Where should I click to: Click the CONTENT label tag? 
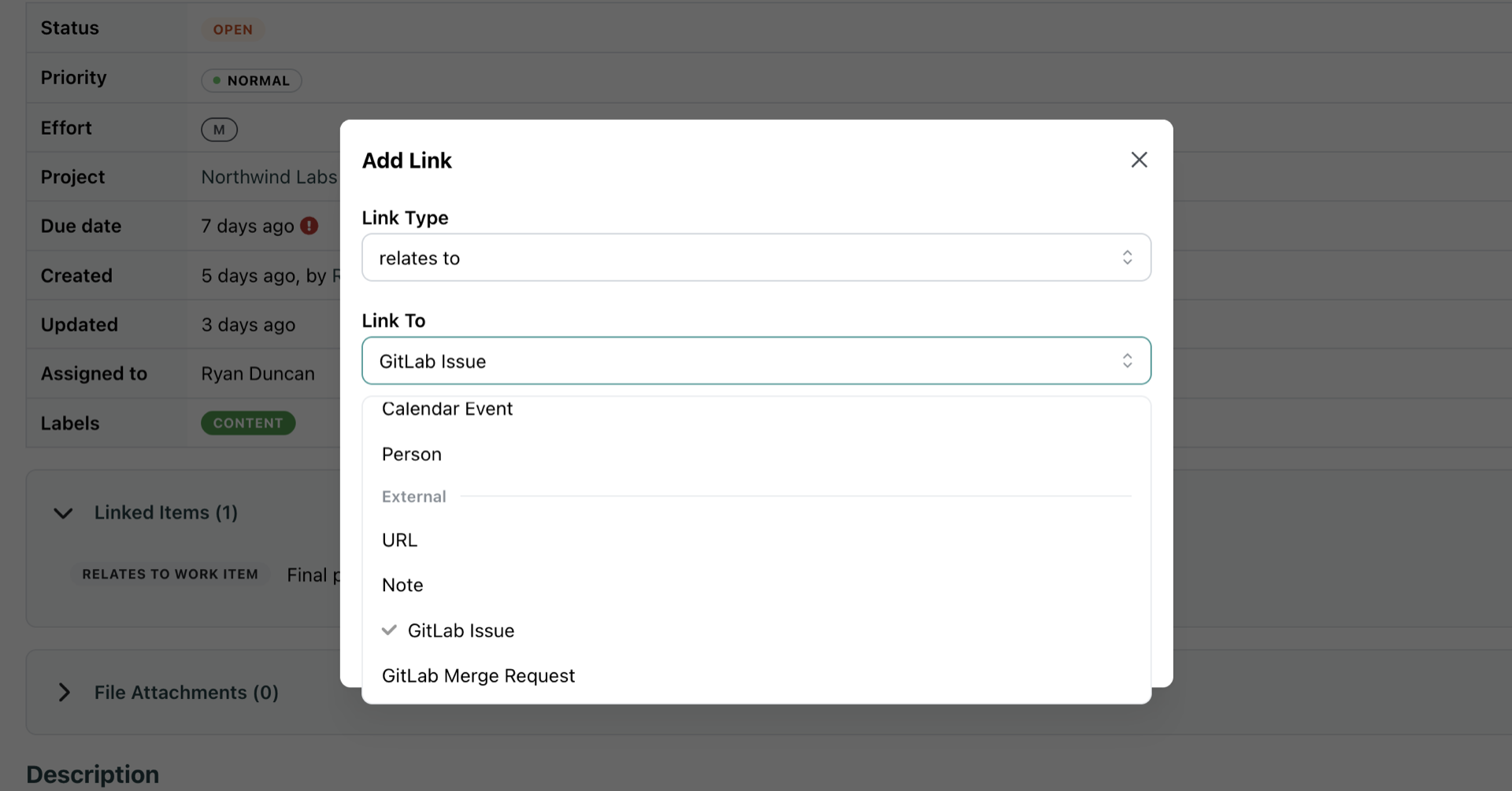pos(248,423)
